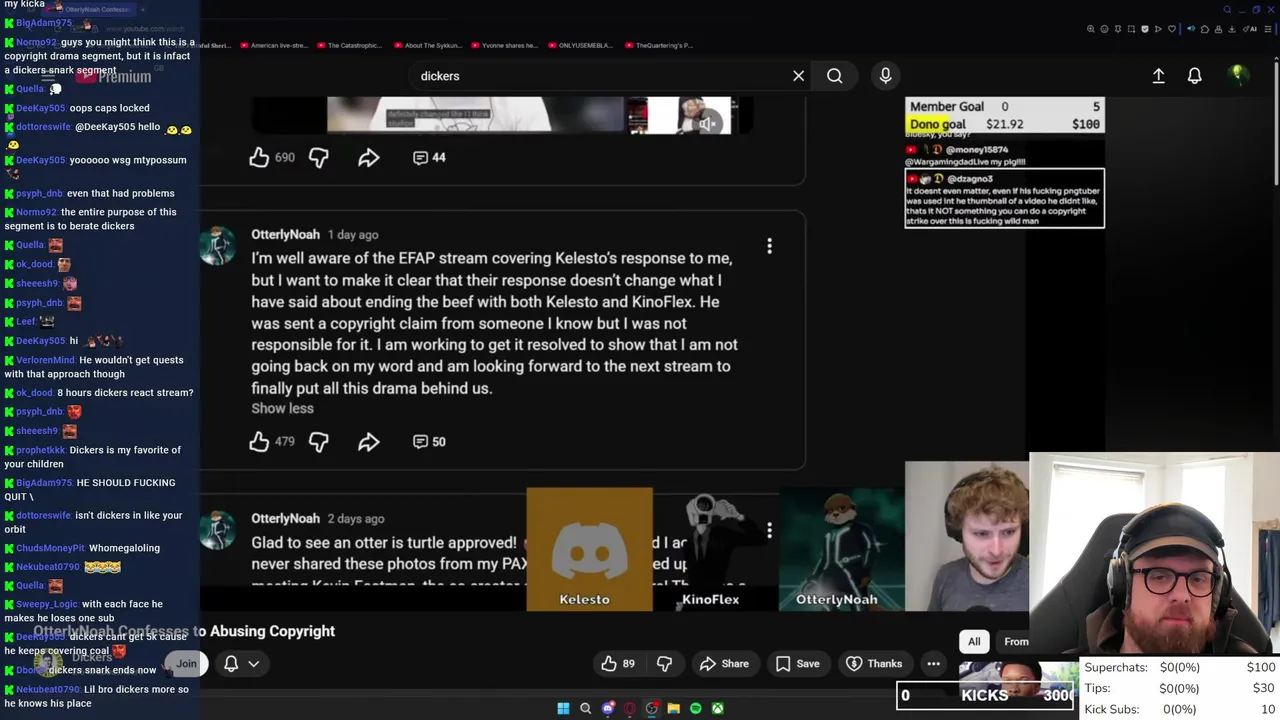Select the 'From' filter chip
1280x720 pixels.
1016,642
